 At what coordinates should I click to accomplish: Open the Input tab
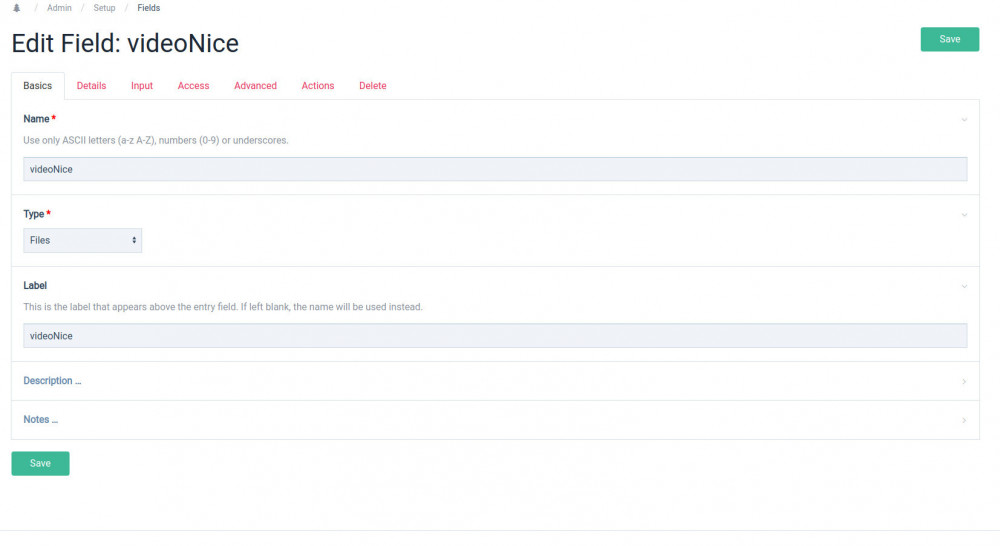pyautogui.click(x=142, y=86)
